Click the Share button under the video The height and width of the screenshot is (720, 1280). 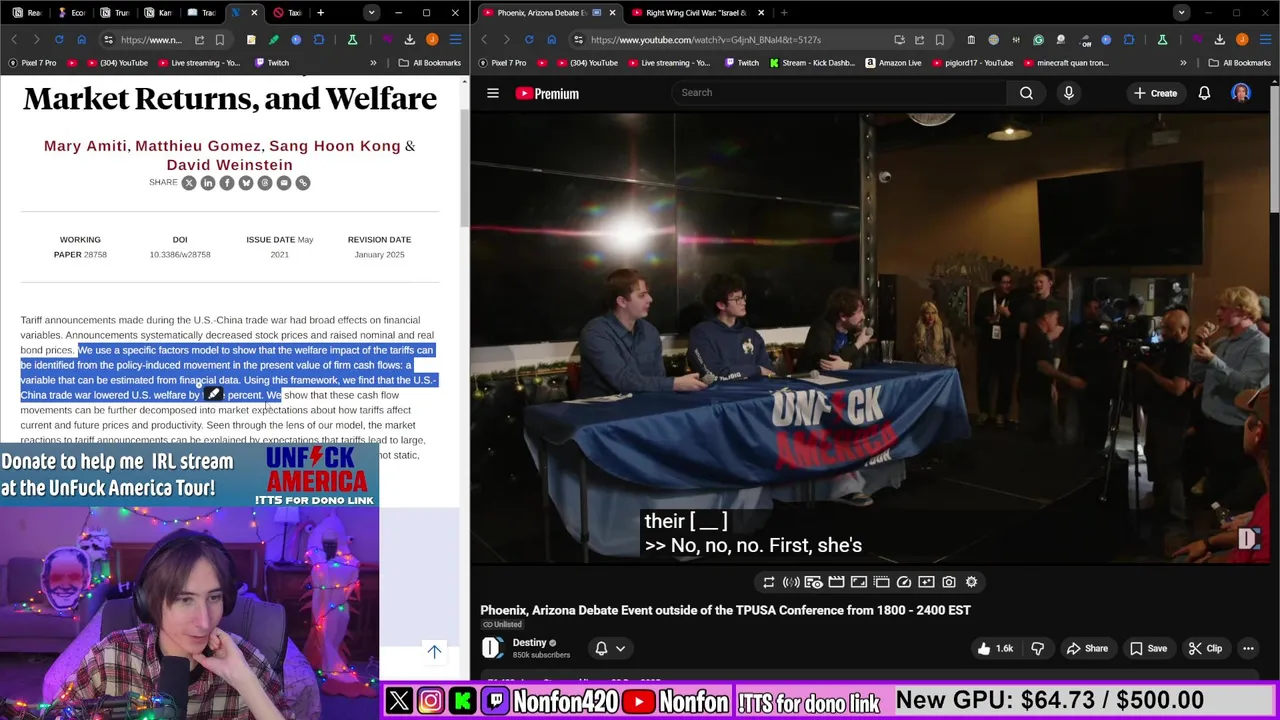click(x=1087, y=648)
